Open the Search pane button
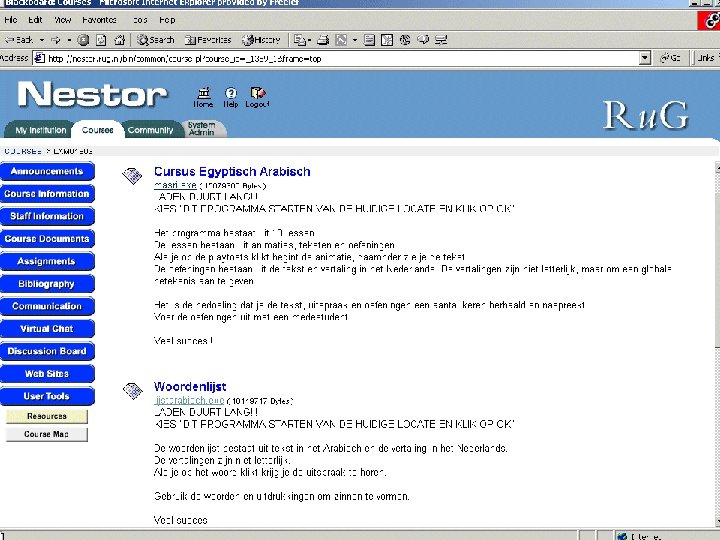This screenshot has width=720, height=540. pyautogui.click(x=156, y=40)
